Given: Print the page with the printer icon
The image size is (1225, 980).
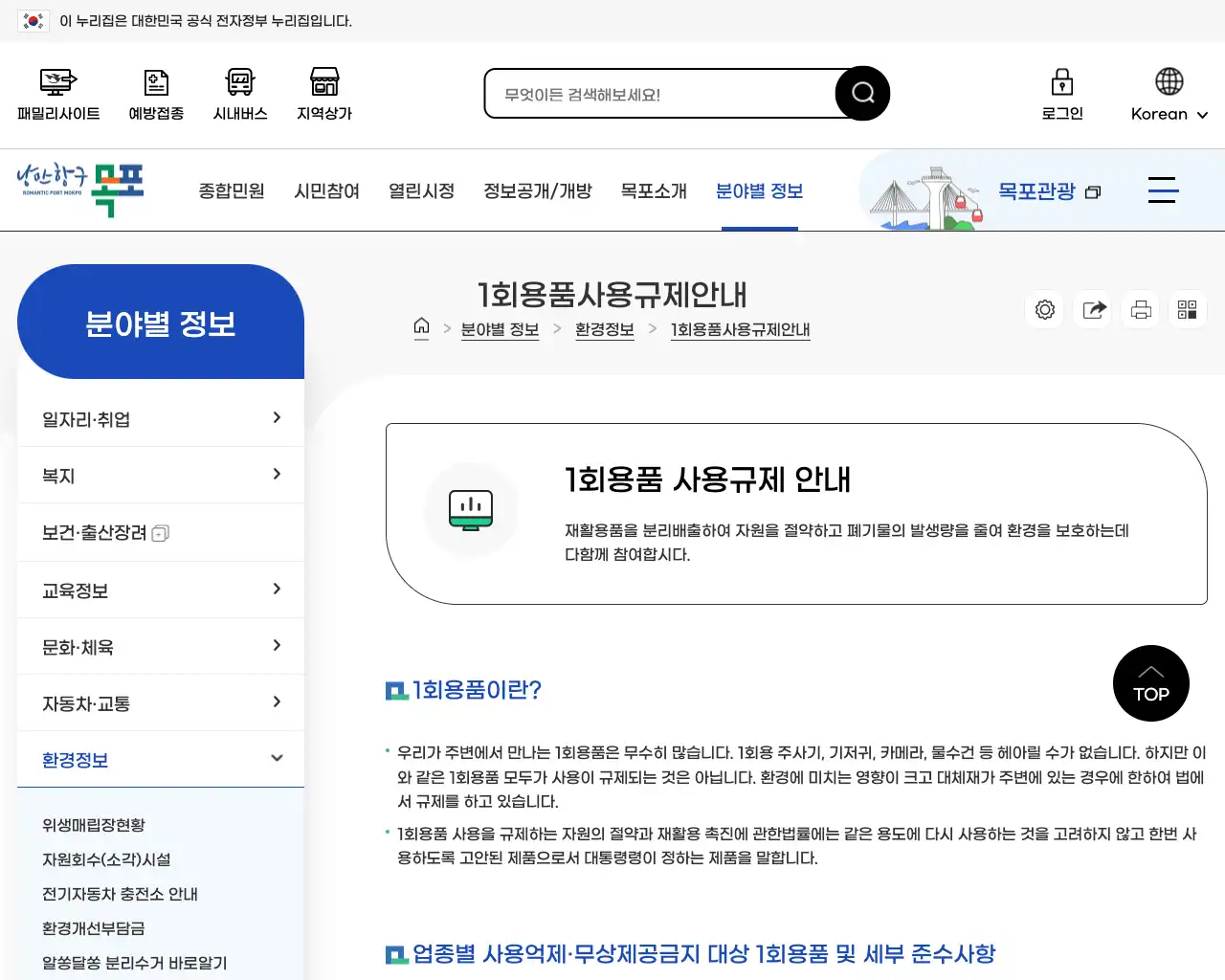Looking at the screenshot, I should coord(1140,309).
